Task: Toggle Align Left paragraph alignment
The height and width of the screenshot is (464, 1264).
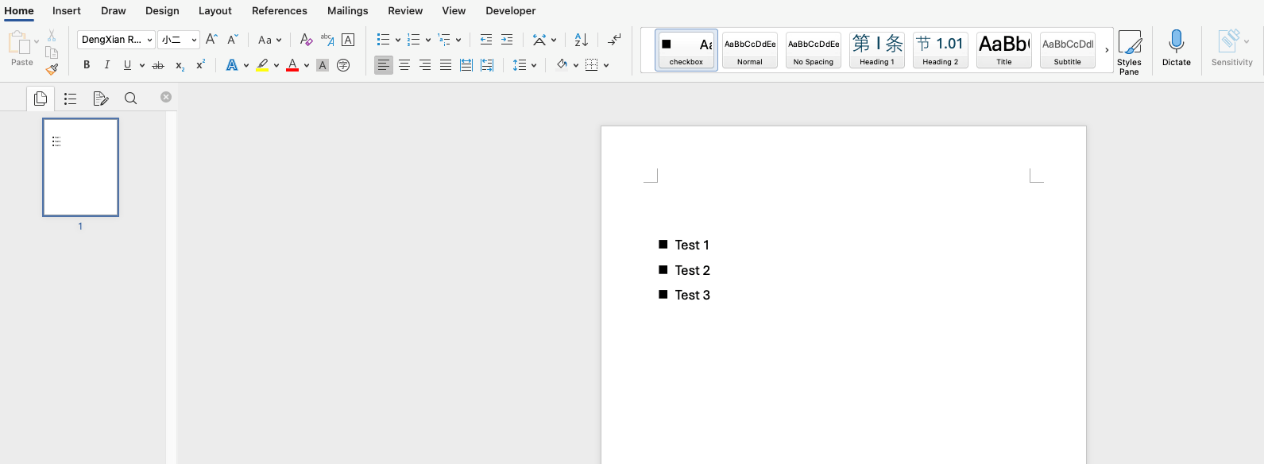Action: coord(384,65)
